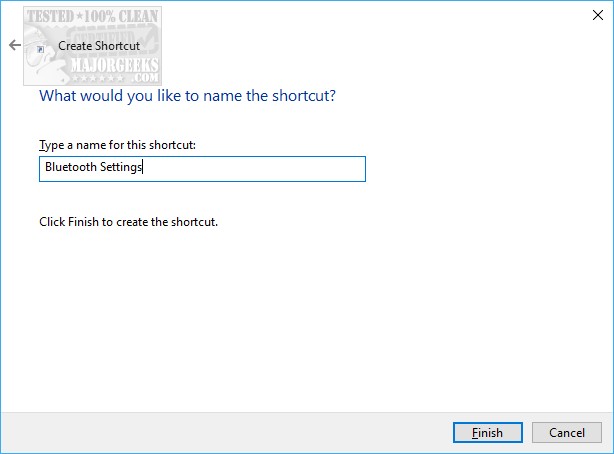Click the back arrow in the wizard
The height and width of the screenshot is (454, 614).
[x=14, y=46]
